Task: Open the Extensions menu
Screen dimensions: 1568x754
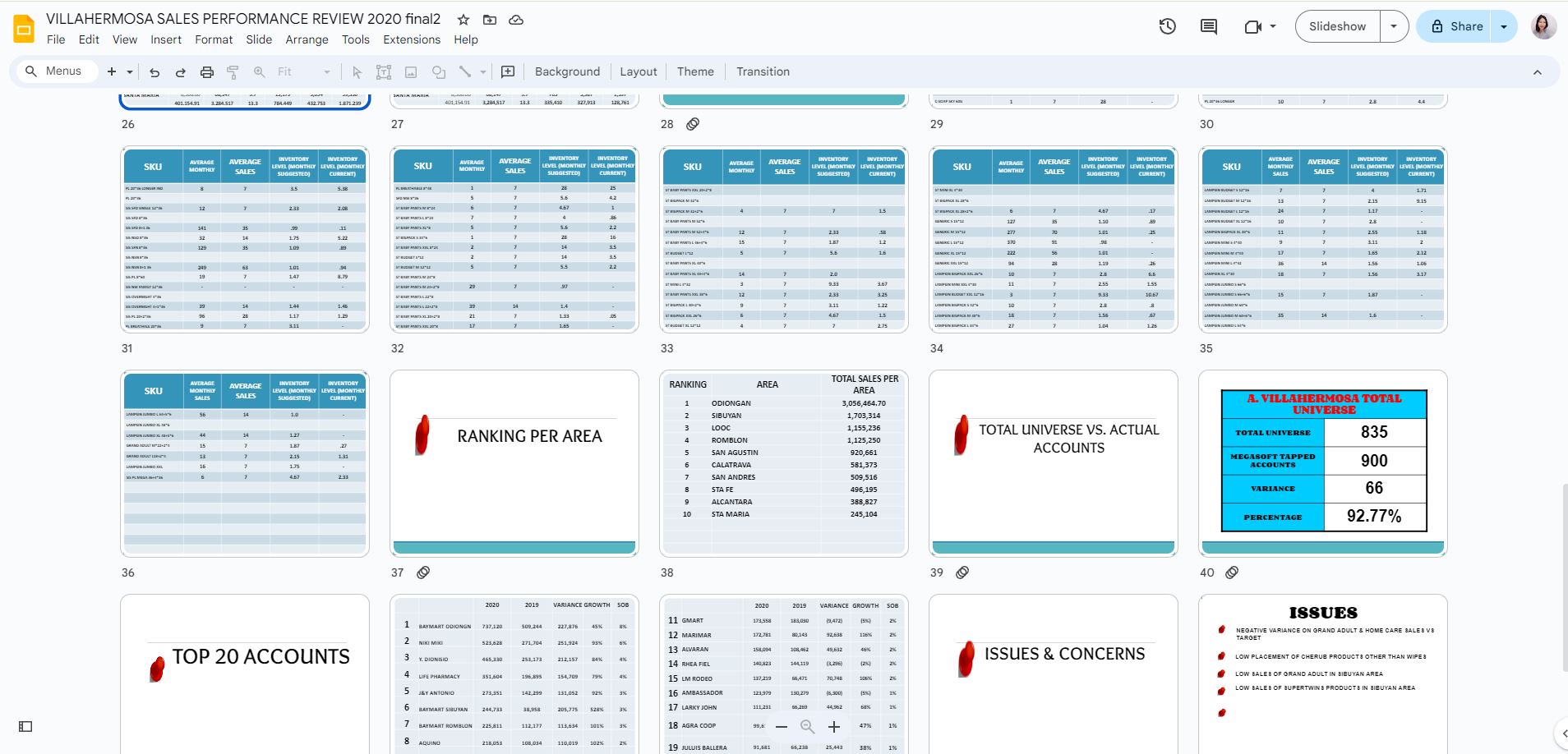Action: 412,39
